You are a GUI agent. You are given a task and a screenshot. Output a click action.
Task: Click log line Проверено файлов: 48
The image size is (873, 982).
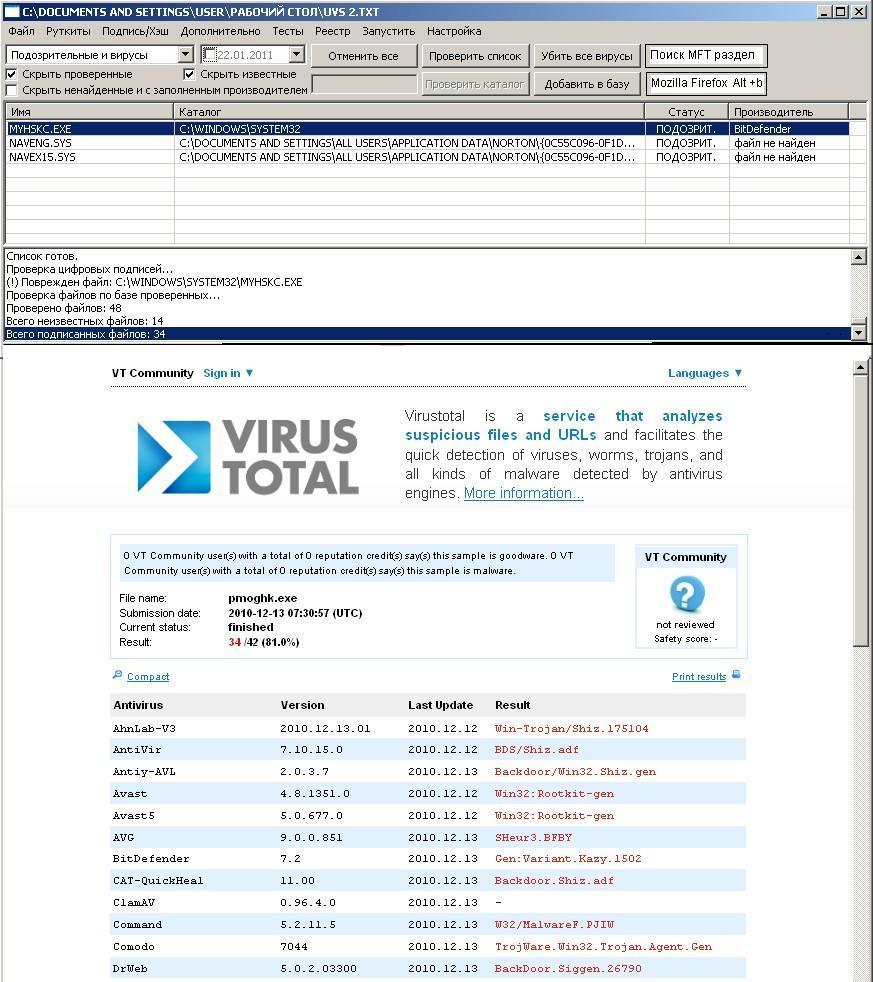[x=64, y=308]
